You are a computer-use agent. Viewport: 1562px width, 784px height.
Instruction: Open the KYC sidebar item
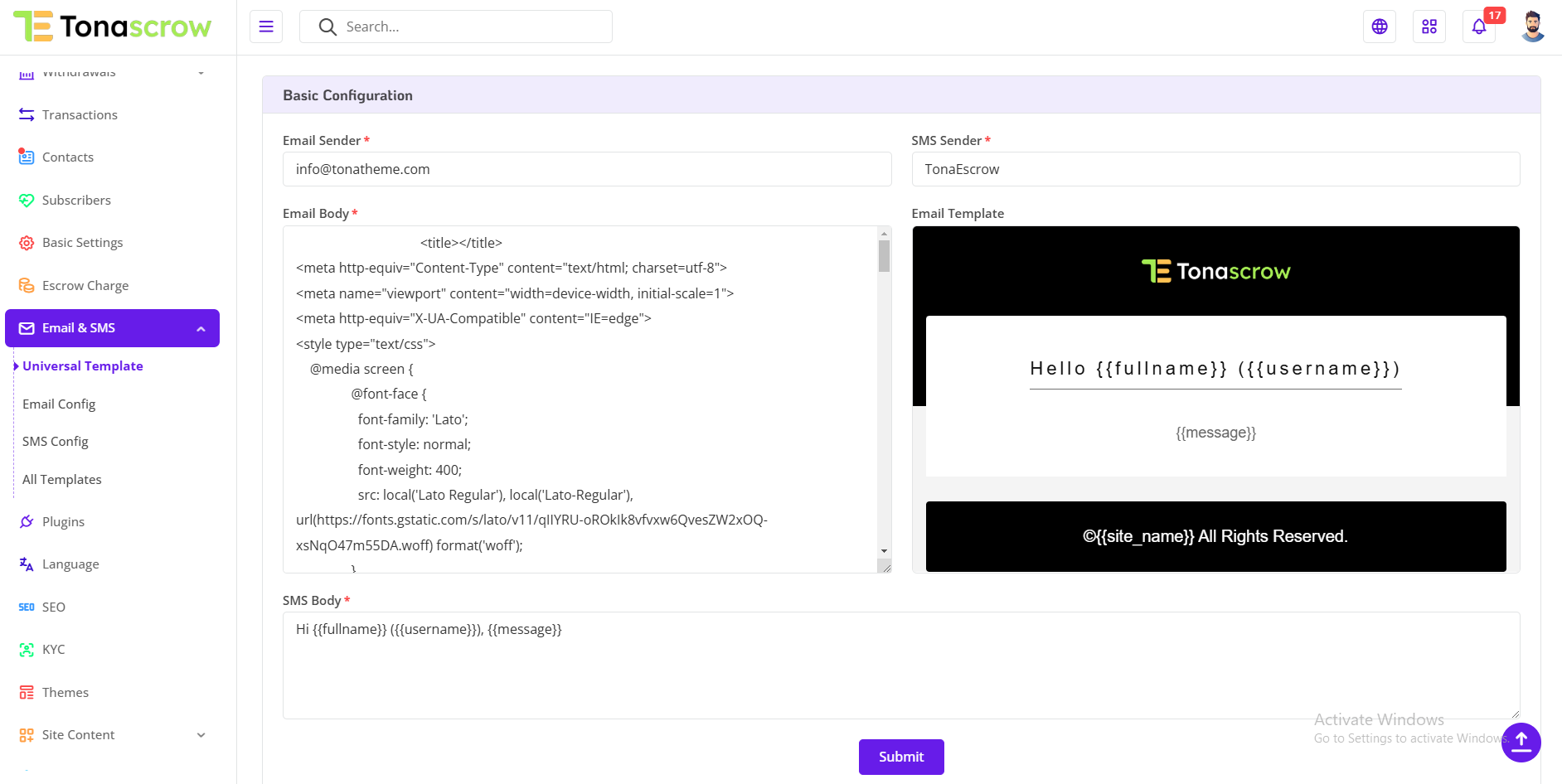(53, 649)
